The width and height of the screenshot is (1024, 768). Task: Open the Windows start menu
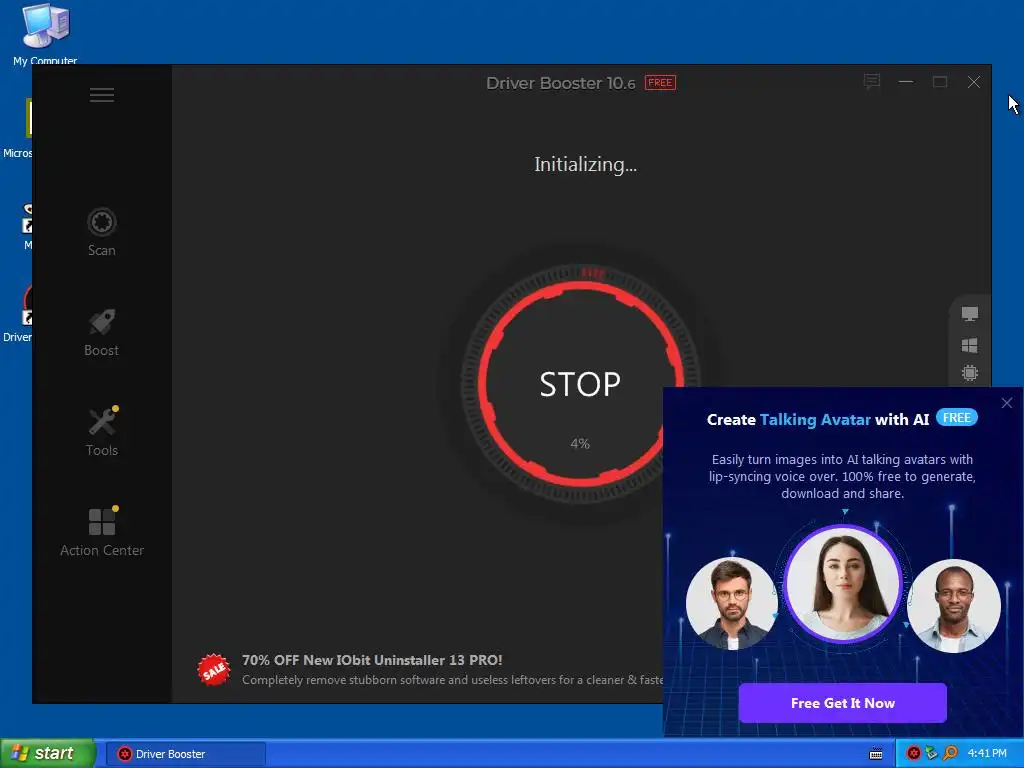tap(48, 754)
